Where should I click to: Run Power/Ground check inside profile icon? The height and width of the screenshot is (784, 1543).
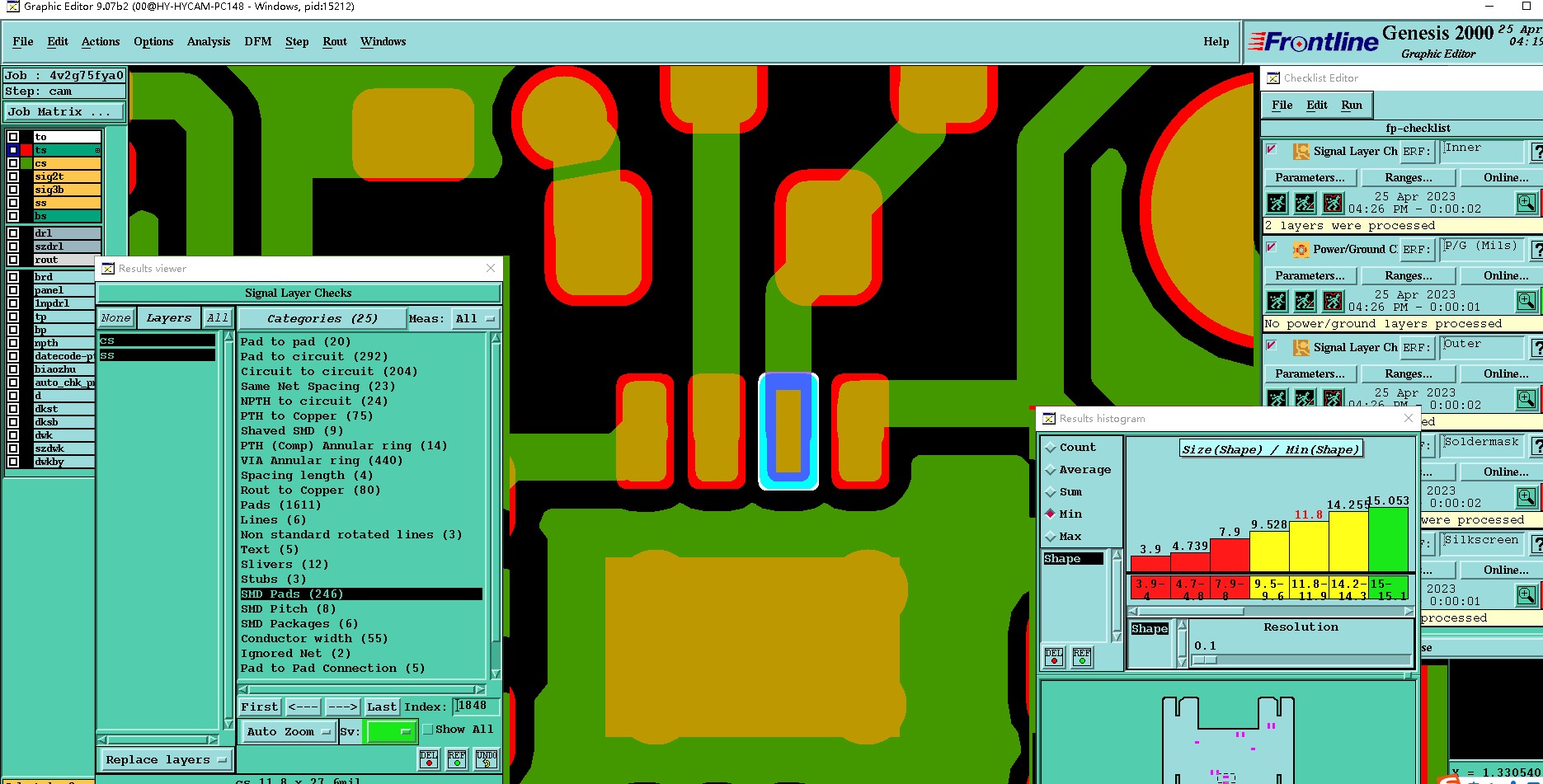(x=1333, y=301)
